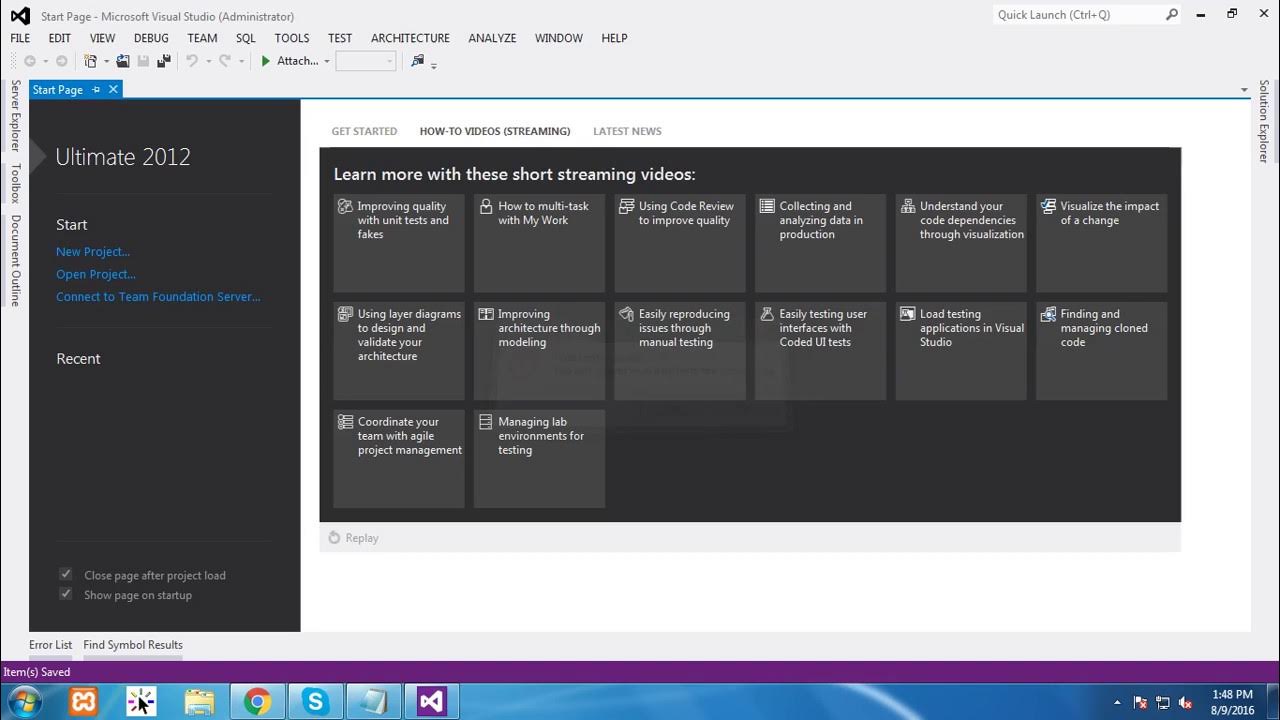This screenshot has width=1280, height=720.
Task: Open Skype from the taskbar
Action: point(316,702)
